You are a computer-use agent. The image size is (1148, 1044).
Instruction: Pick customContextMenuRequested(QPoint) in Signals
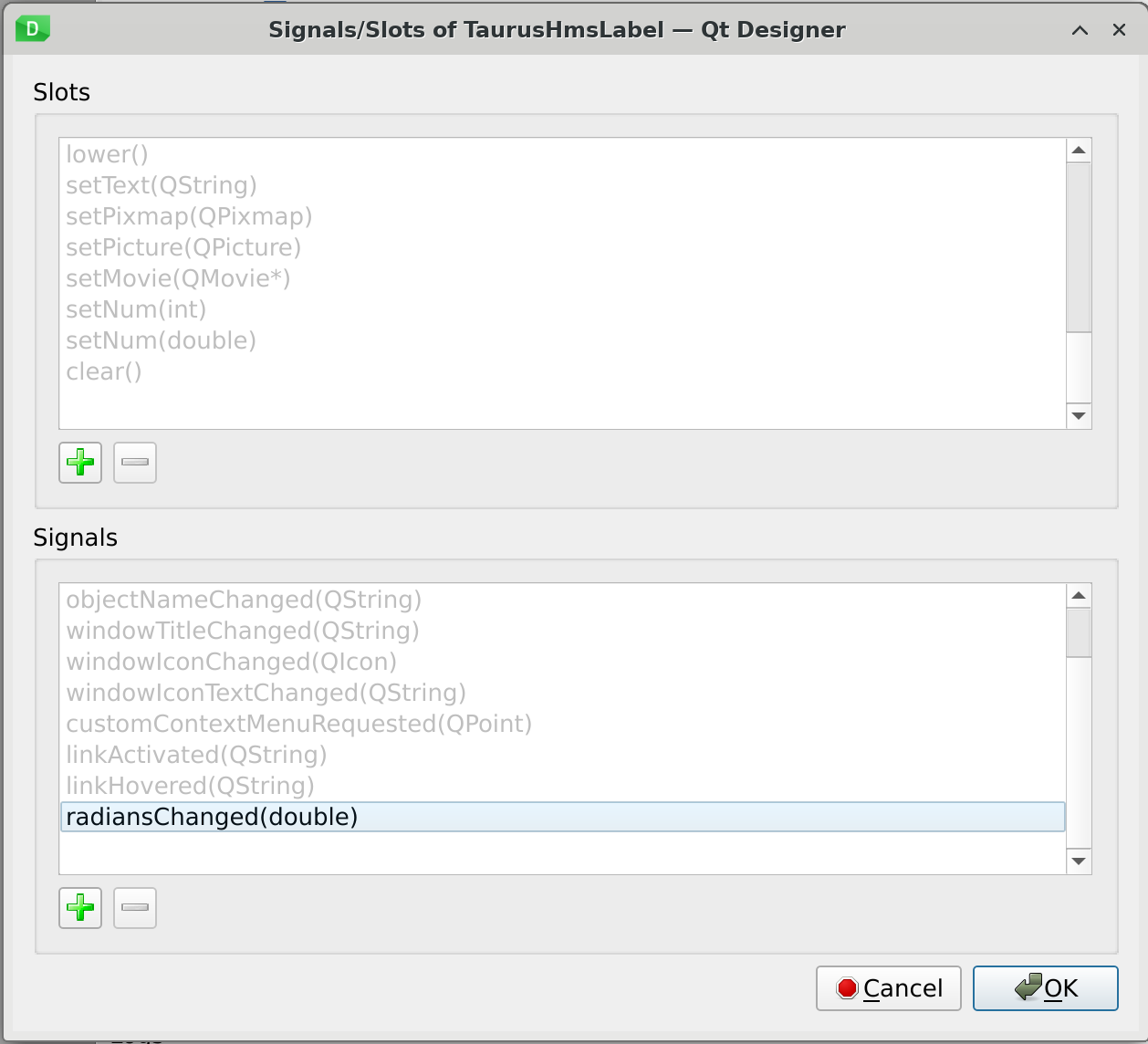(x=298, y=724)
